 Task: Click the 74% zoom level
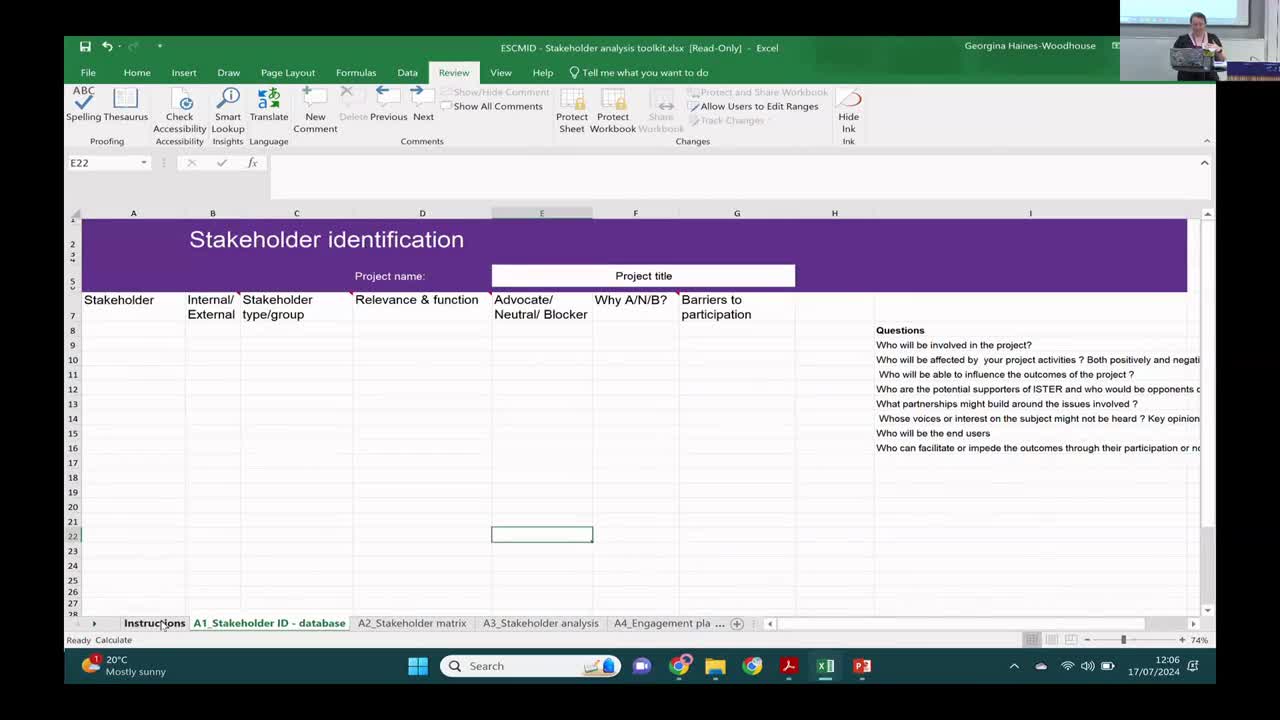[1199, 640]
